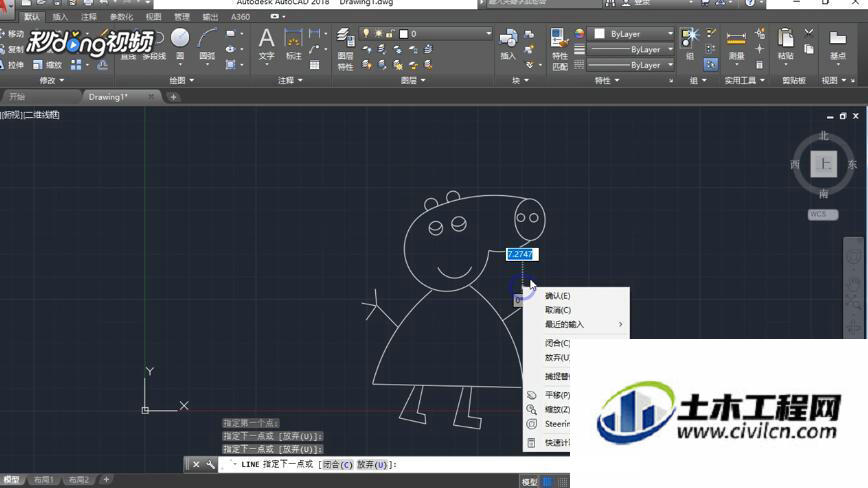Image resolution: width=868 pixels, height=488 pixels.
Task: Expand the 修改 (Modify) panel
Action: point(51,81)
